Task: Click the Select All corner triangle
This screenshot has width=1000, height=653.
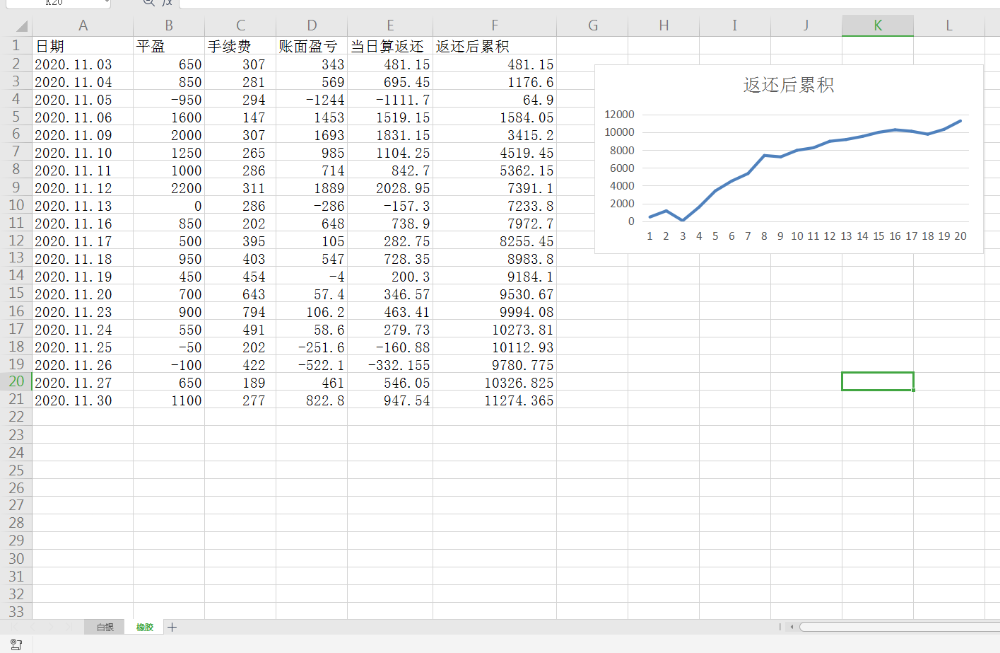Action: click(22, 26)
